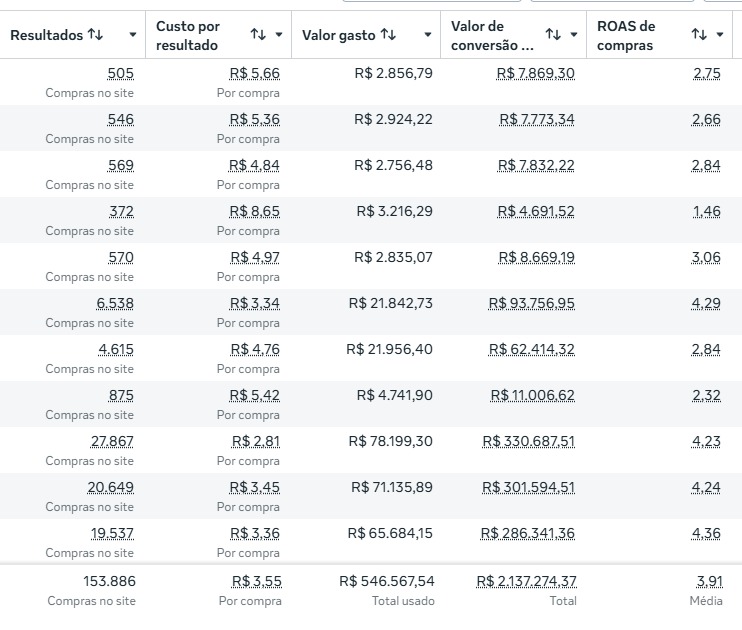Click conversion value R$ 7.773,34

[537, 119]
